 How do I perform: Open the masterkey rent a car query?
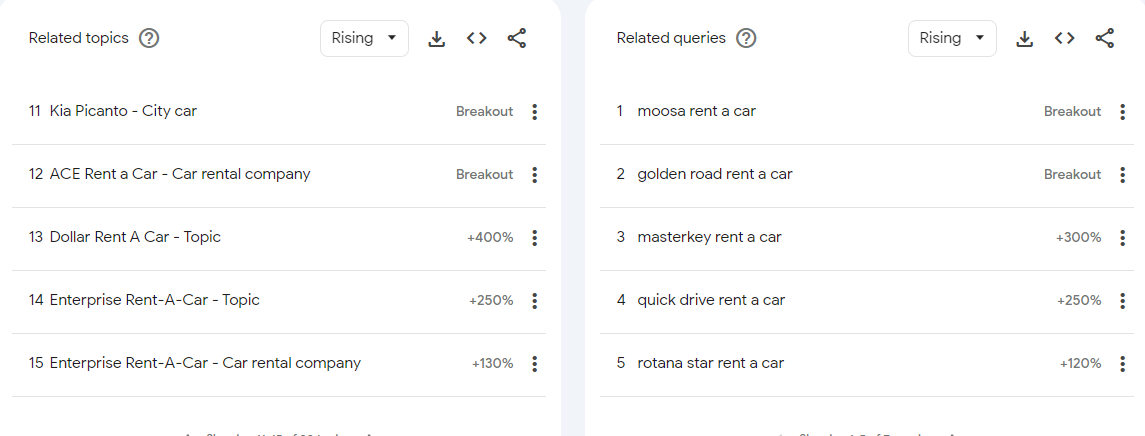(709, 237)
